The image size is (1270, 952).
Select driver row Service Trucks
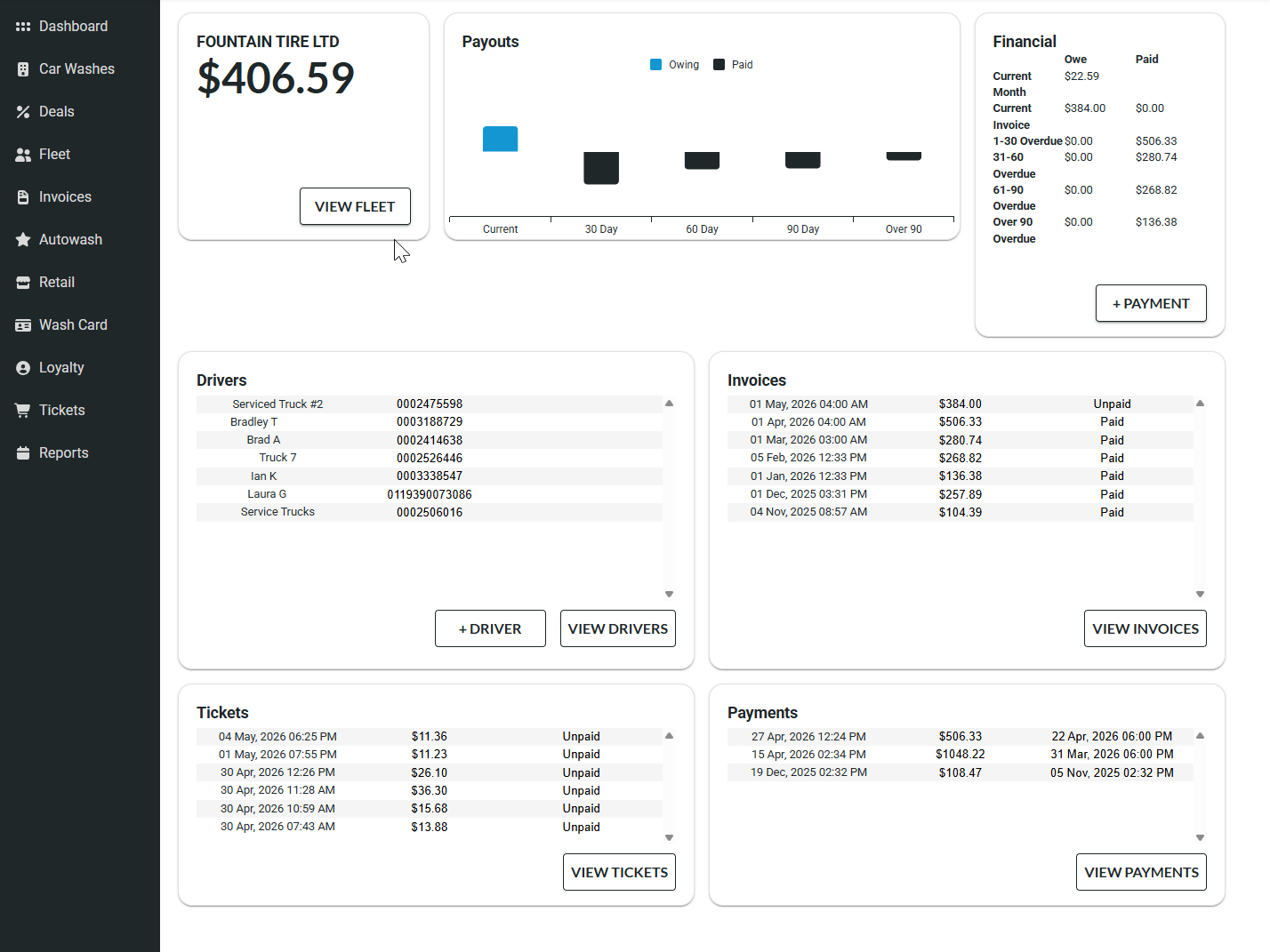(x=430, y=512)
